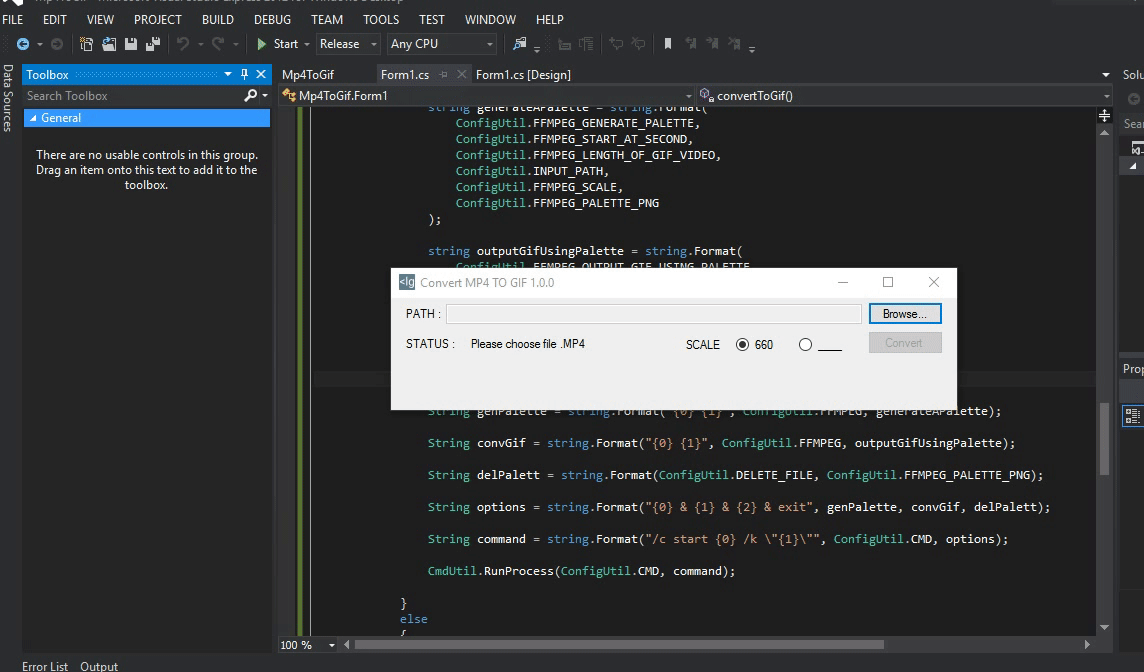1144x672 pixels.
Task: Close the Form1.cs tab
Action: point(461,74)
